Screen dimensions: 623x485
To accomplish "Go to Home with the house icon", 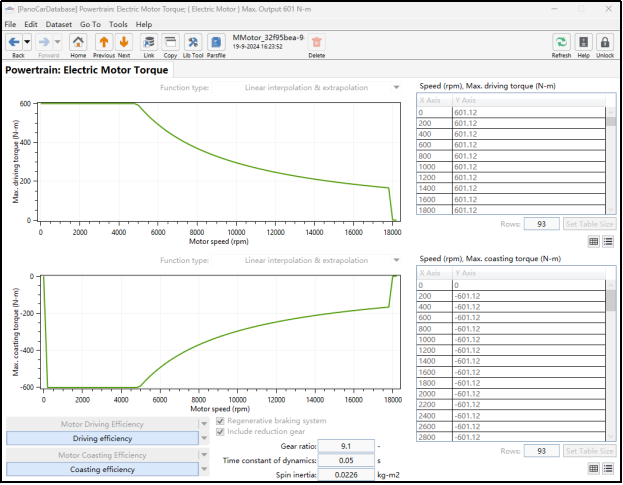I will coord(78,42).
